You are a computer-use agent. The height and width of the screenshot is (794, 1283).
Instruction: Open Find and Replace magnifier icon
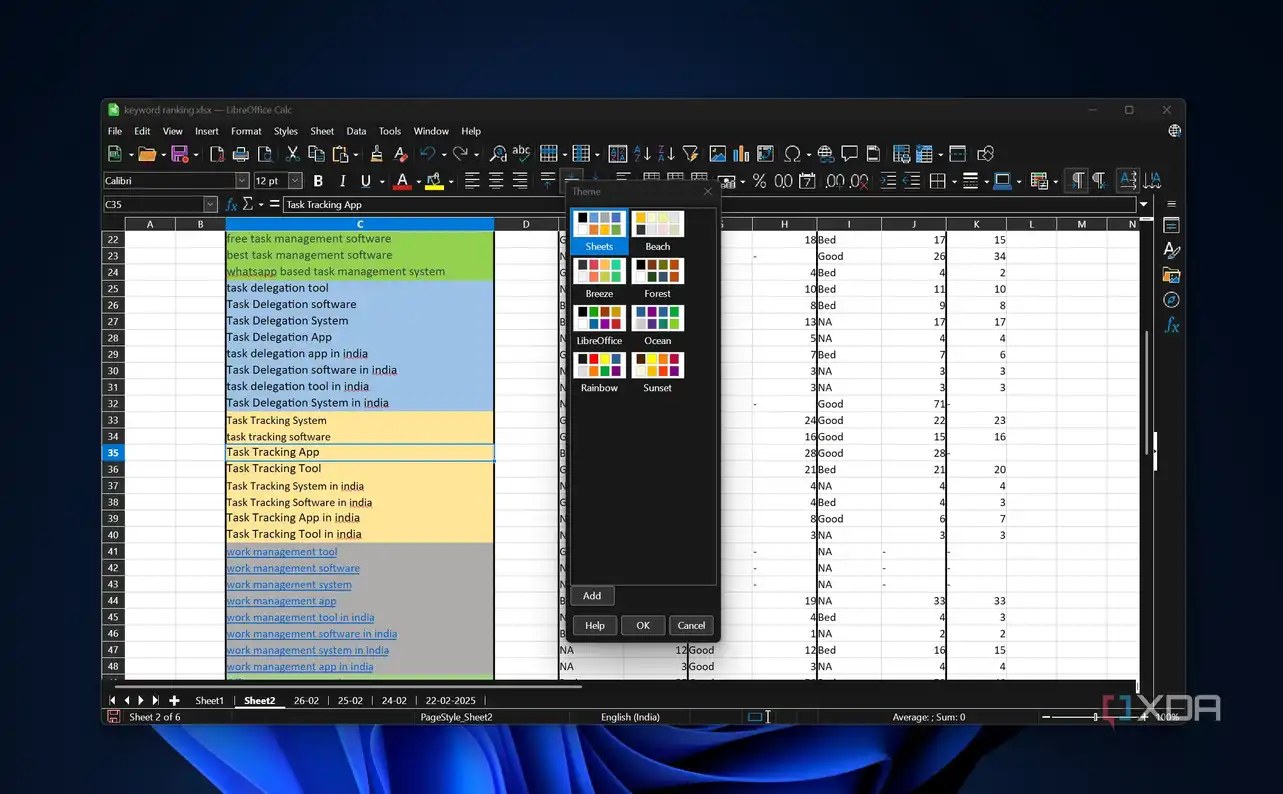pyautogui.click(x=497, y=154)
